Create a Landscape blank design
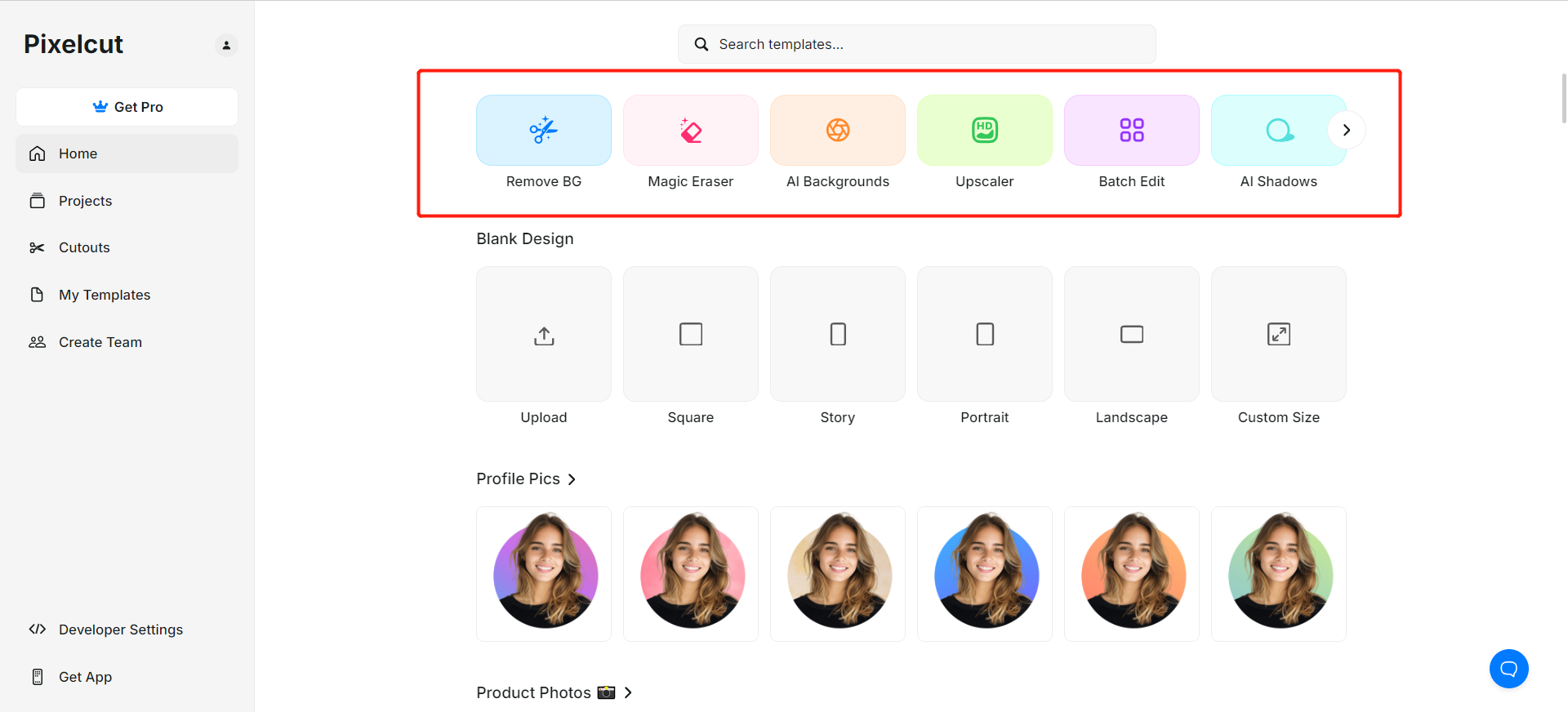Image resolution: width=1568 pixels, height=712 pixels. [x=1132, y=334]
